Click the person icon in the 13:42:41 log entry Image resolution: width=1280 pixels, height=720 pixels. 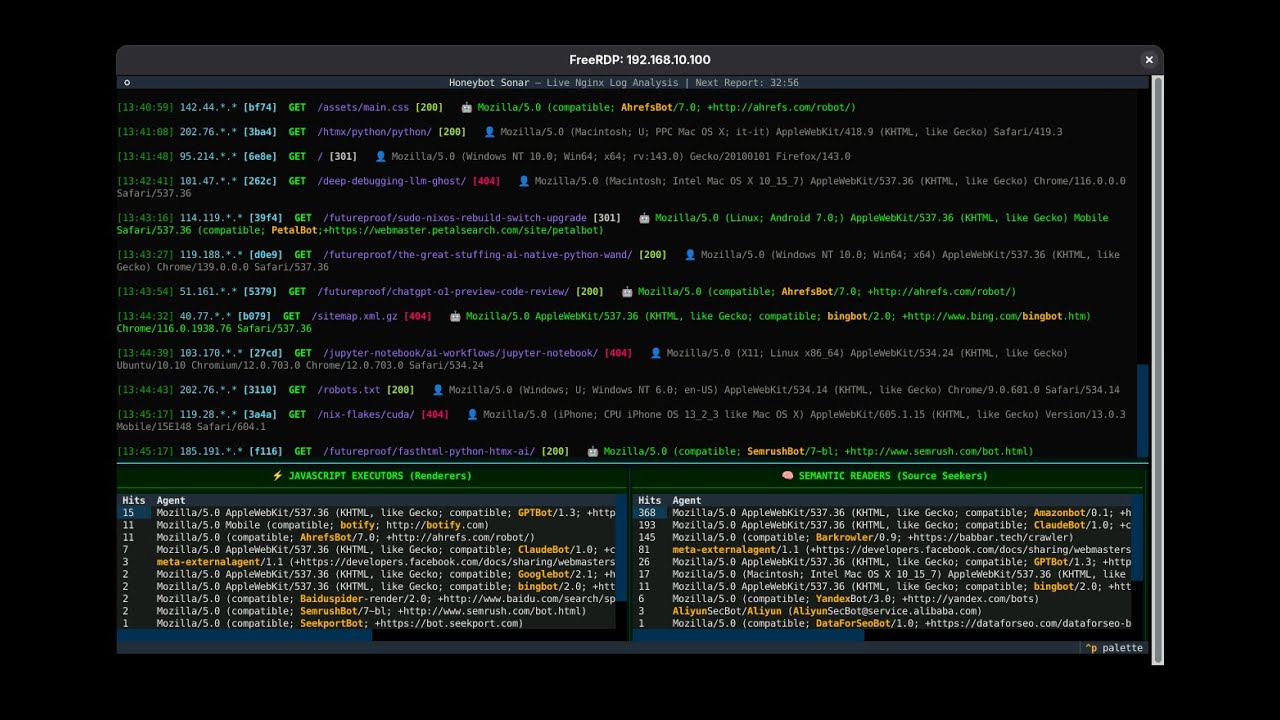523,181
